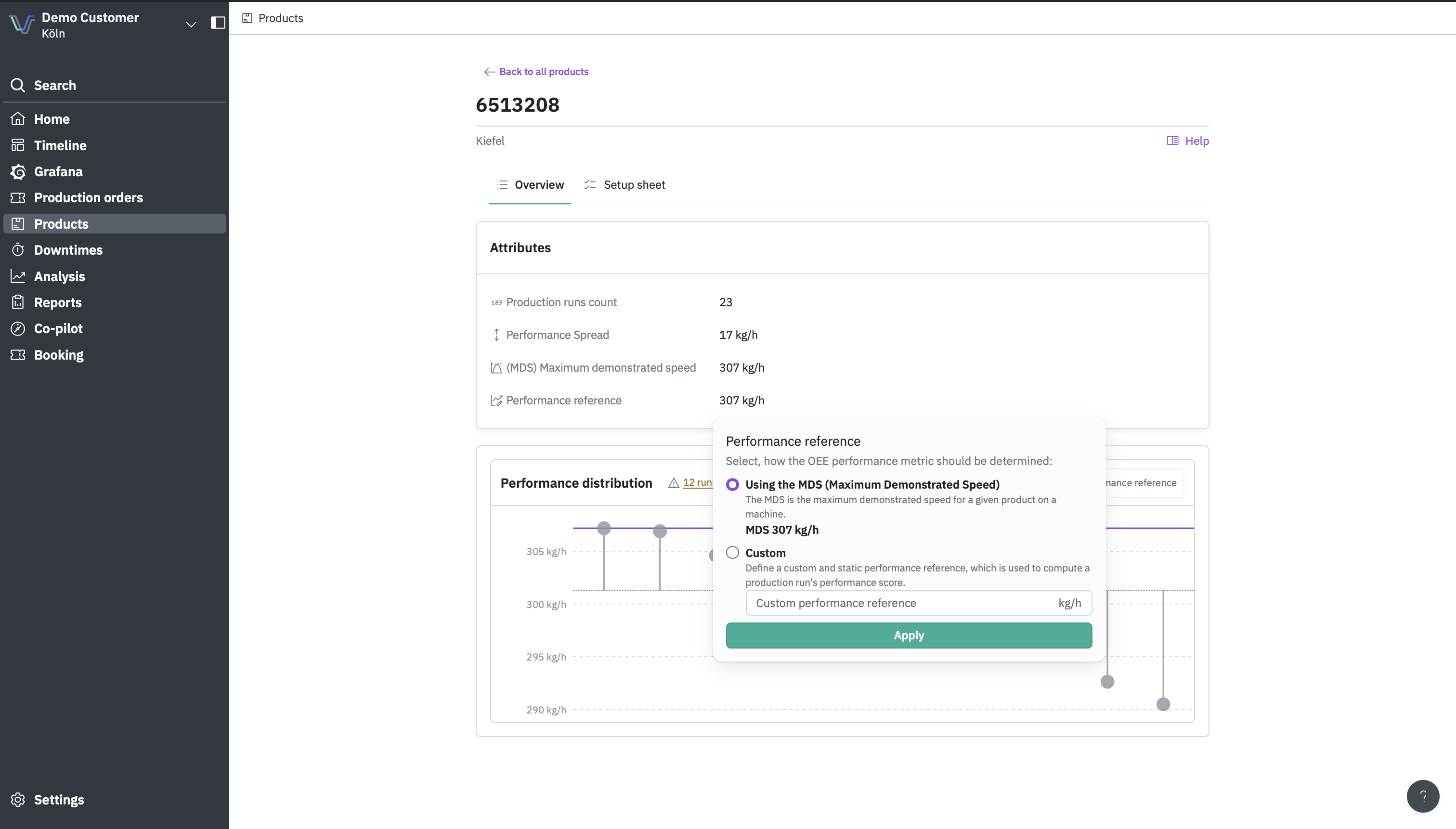The image size is (1456, 829).
Task: Open Products in the sidebar menu
Action: (115, 224)
